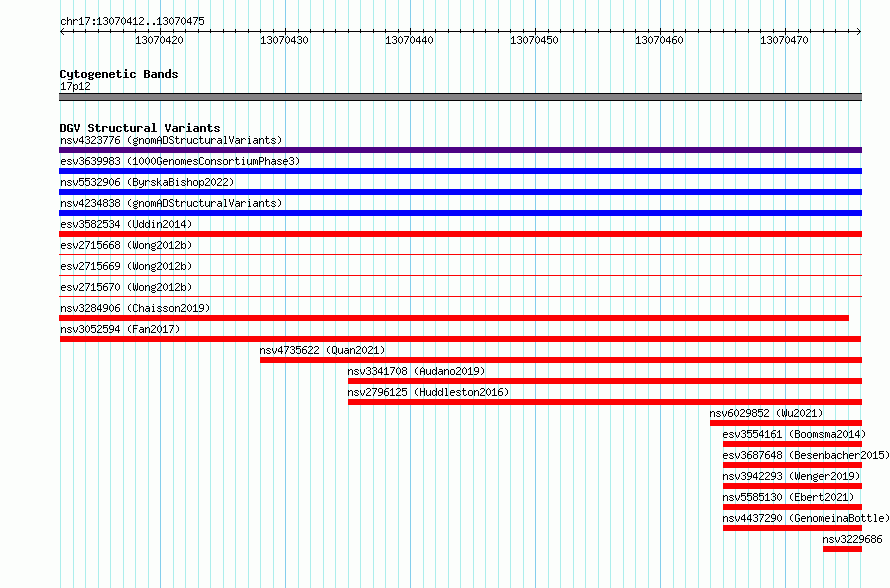
Task: Open the nsv3942293 (Wenger2019) label
Action: (792, 476)
